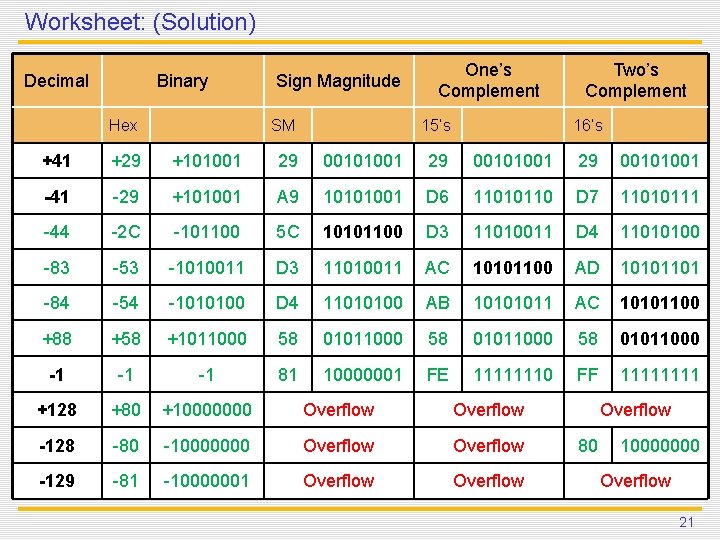The image size is (720, 540).
Task: Select the "-129" decimal cell
Action: (56, 481)
